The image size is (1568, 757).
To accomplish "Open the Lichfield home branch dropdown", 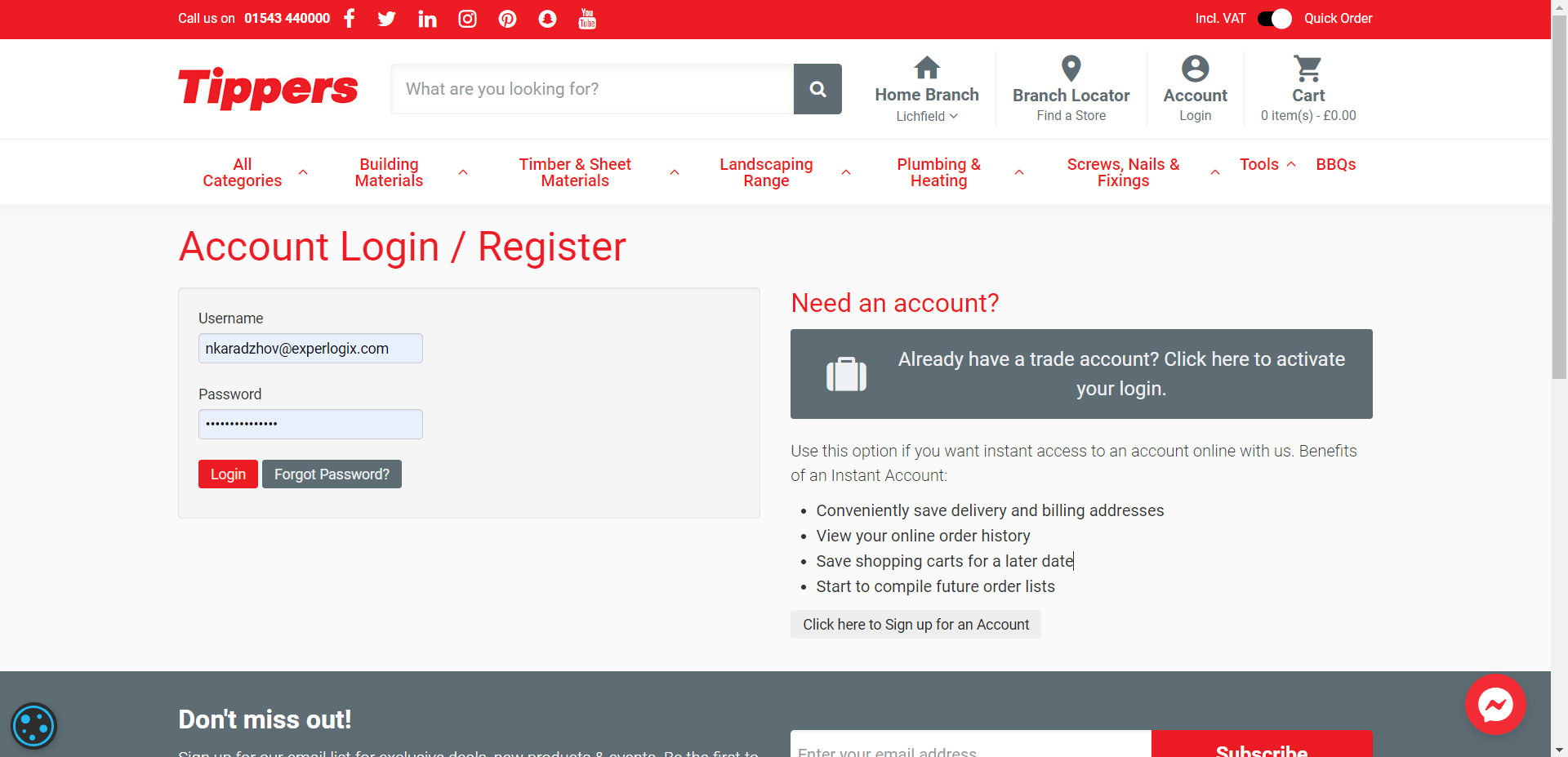I will point(927,116).
